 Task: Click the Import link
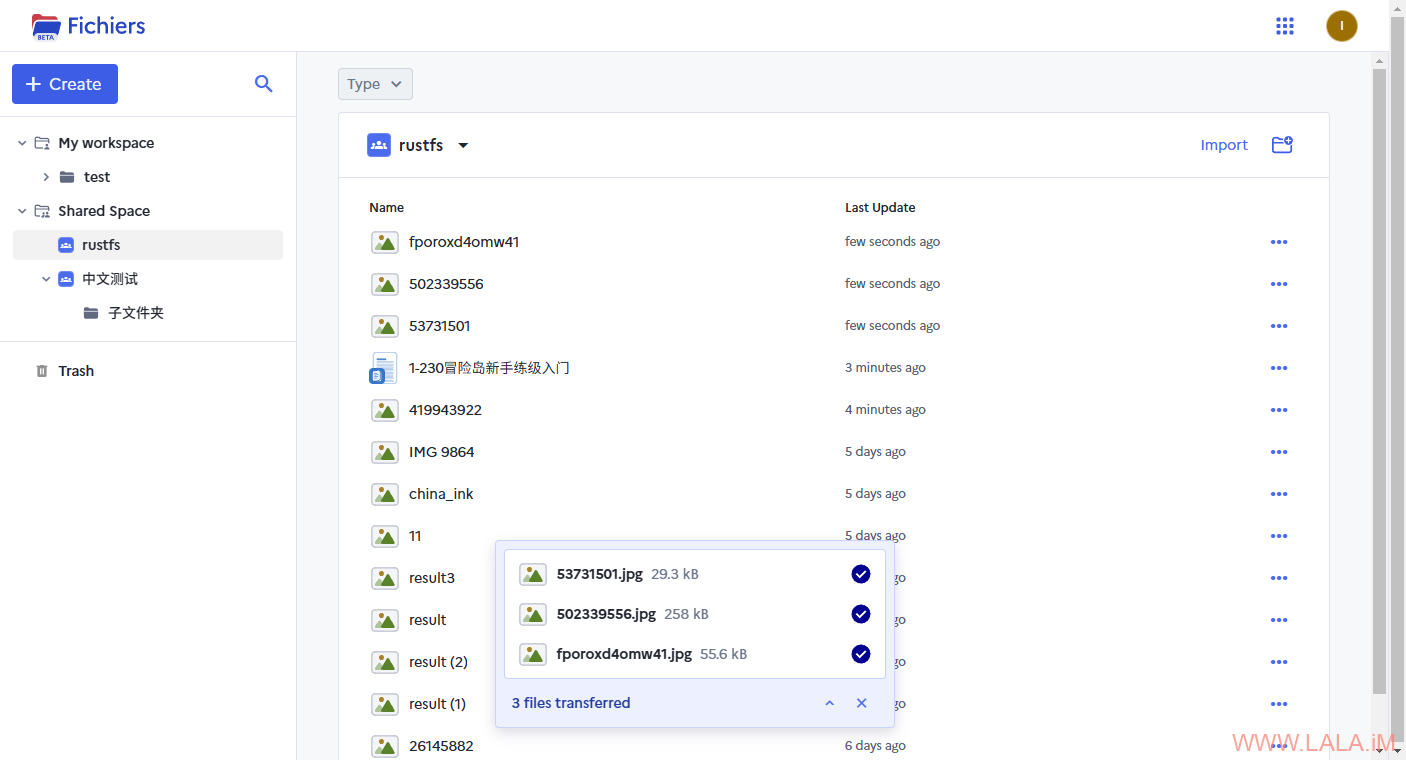[x=1223, y=145]
